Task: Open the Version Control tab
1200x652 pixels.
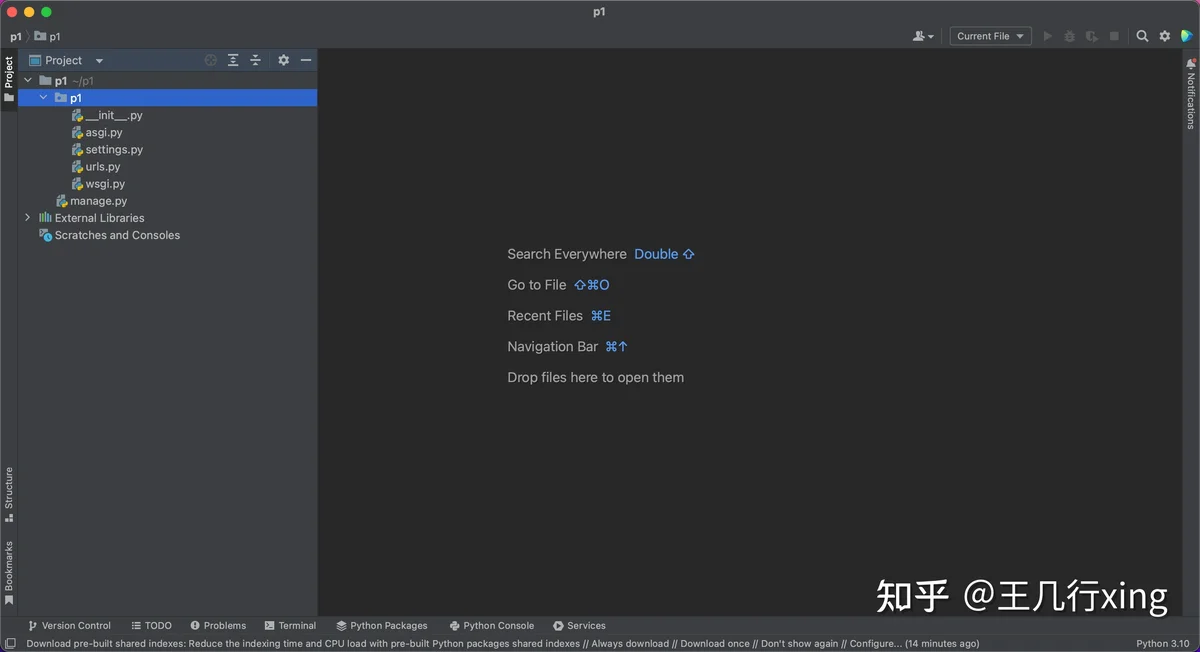Action: point(69,626)
